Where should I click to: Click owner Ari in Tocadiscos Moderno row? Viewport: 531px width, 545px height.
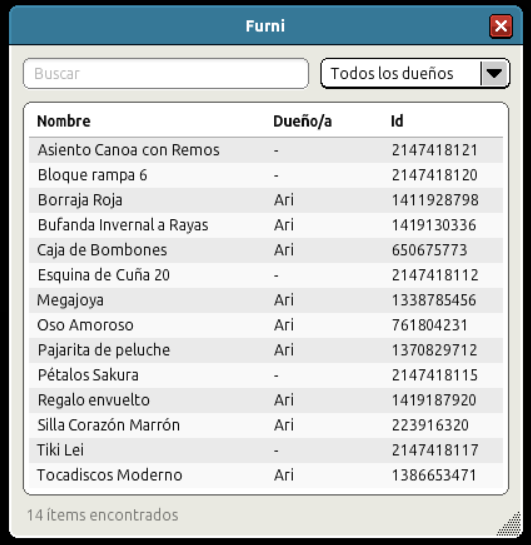pyautogui.click(x=284, y=476)
